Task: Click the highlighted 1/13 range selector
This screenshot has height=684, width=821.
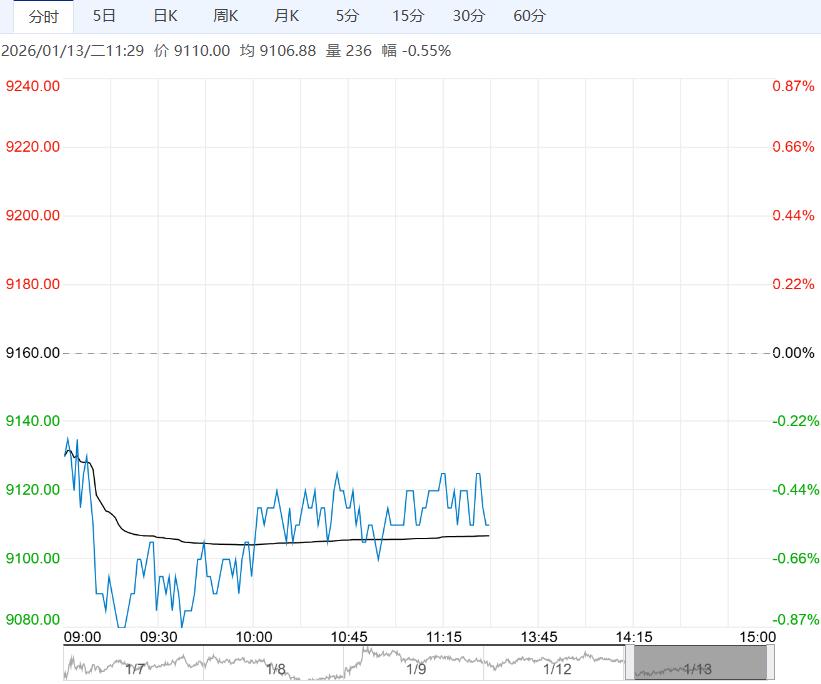Action: click(699, 664)
